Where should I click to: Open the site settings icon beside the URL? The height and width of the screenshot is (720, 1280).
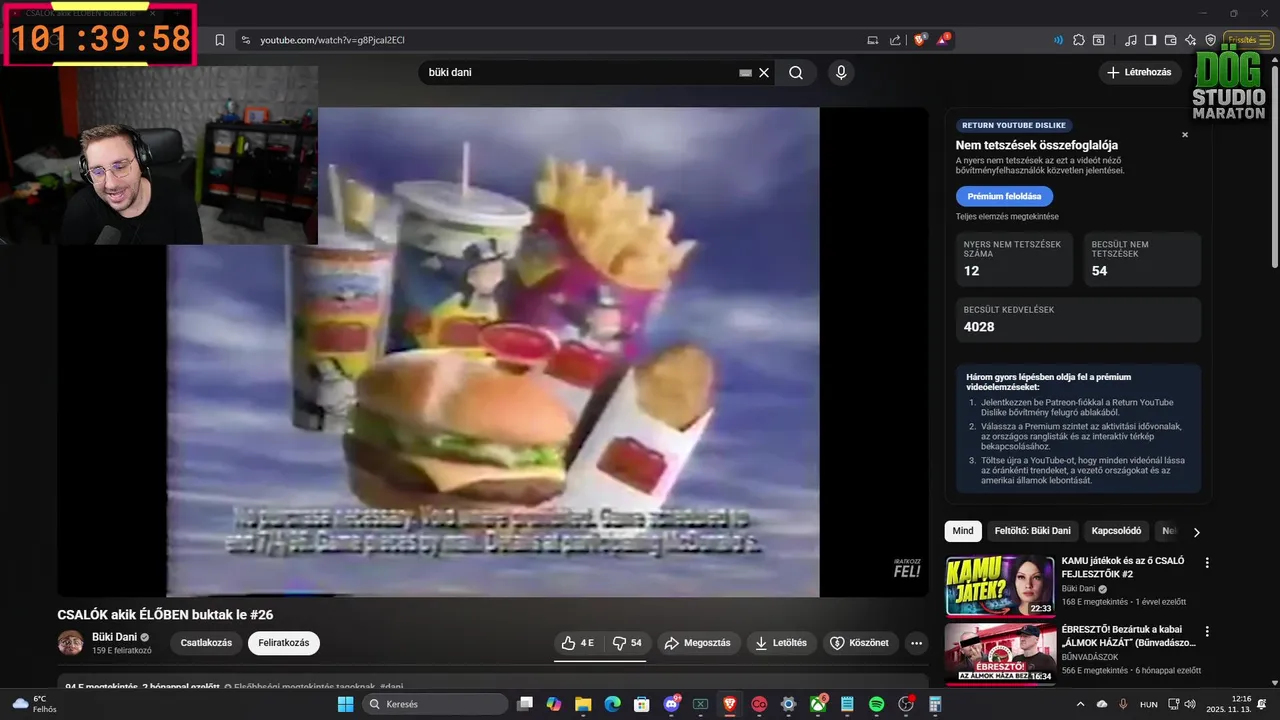point(245,40)
